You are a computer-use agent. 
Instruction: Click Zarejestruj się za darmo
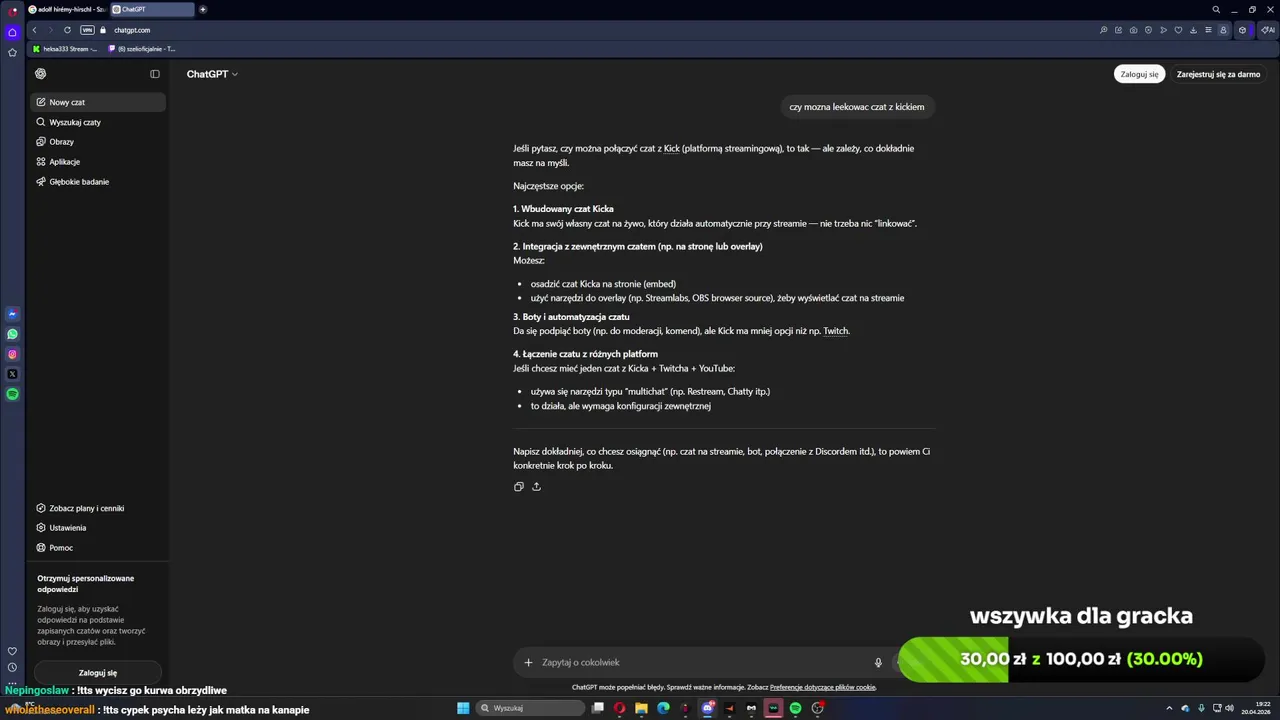(x=1218, y=74)
